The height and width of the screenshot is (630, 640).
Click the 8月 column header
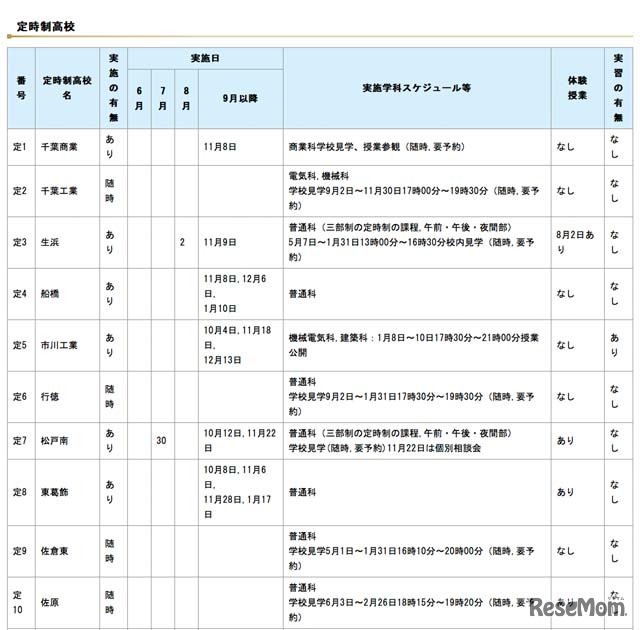tap(186, 98)
